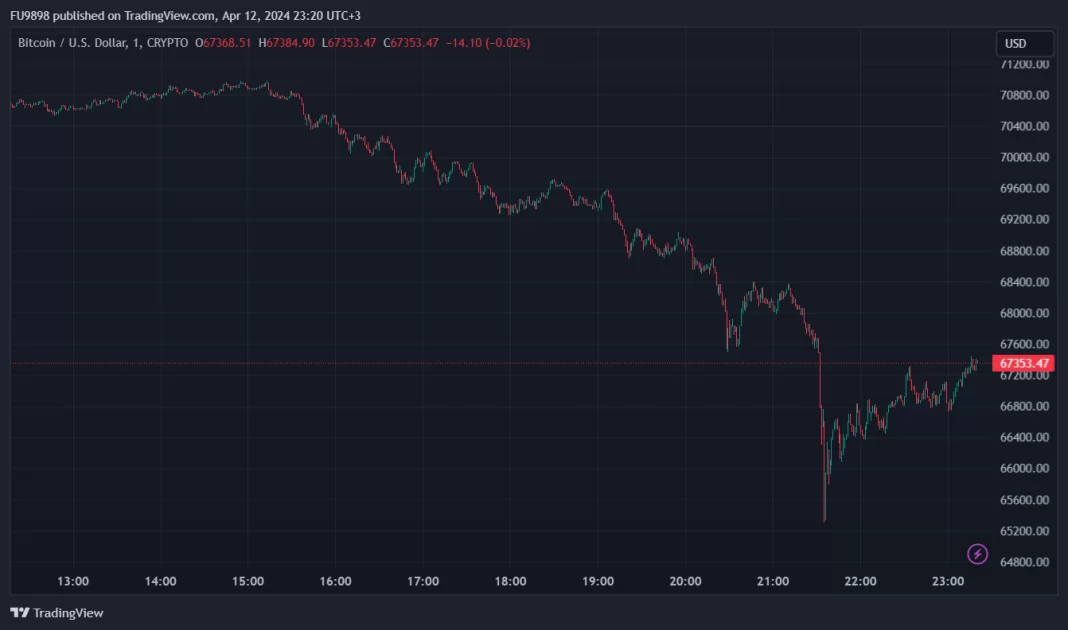Click the CRYPTO exchange label in legend

[166, 43]
